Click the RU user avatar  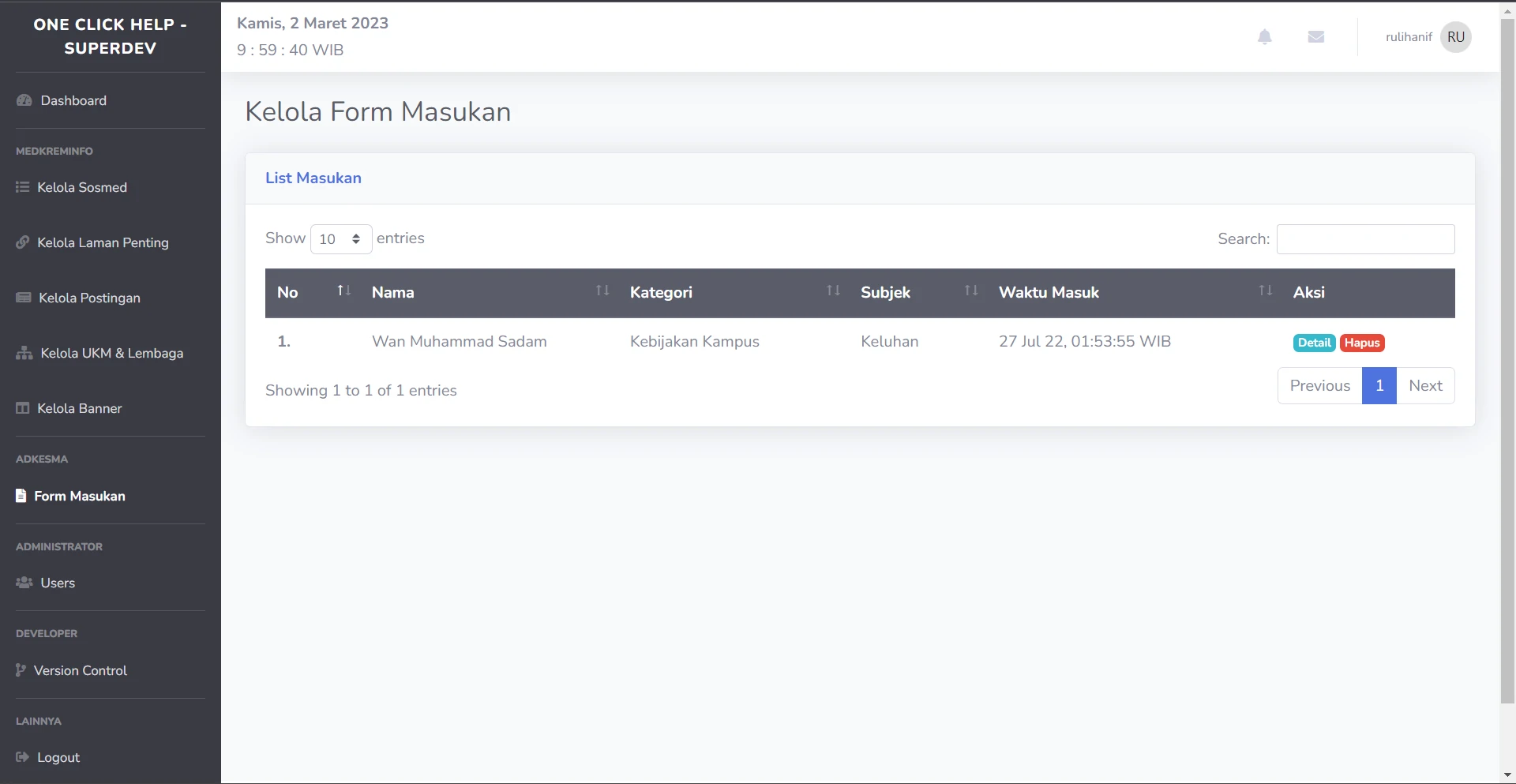[x=1455, y=37]
